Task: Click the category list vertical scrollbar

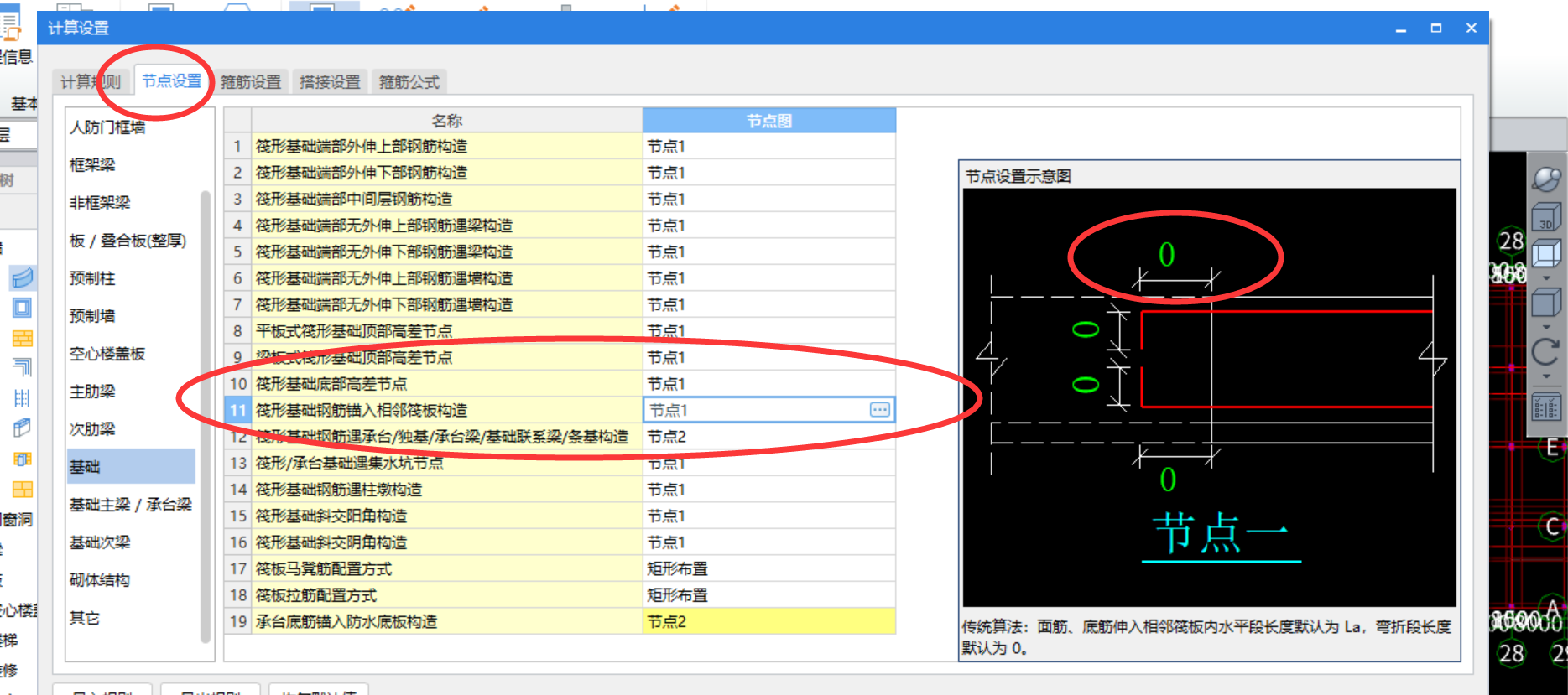Action: point(205,417)
